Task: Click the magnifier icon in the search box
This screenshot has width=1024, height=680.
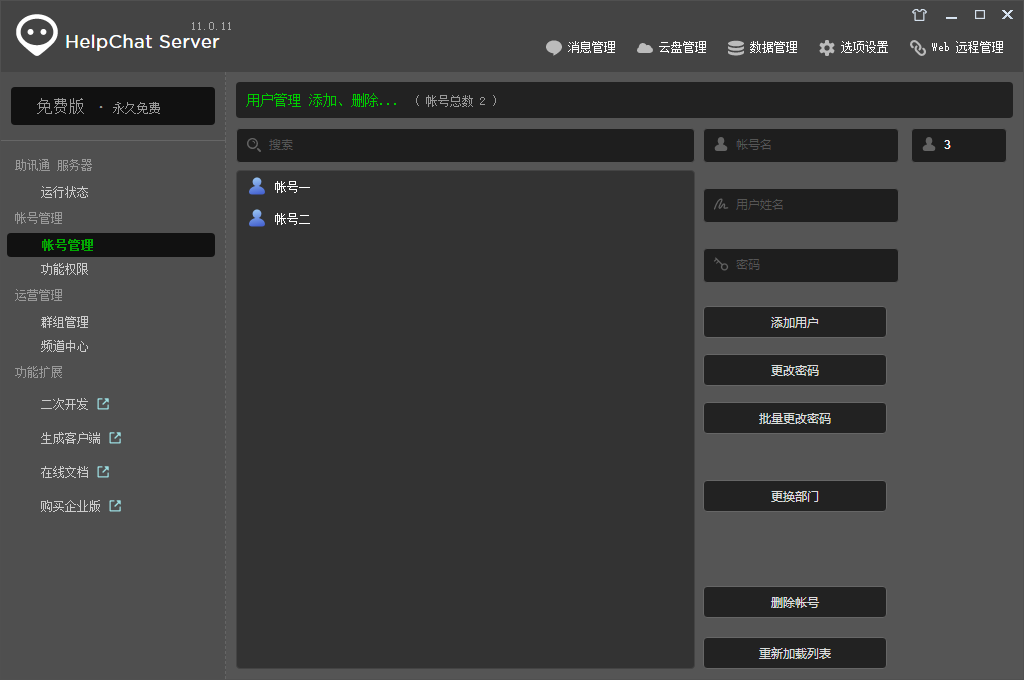Action: (254, 145)
